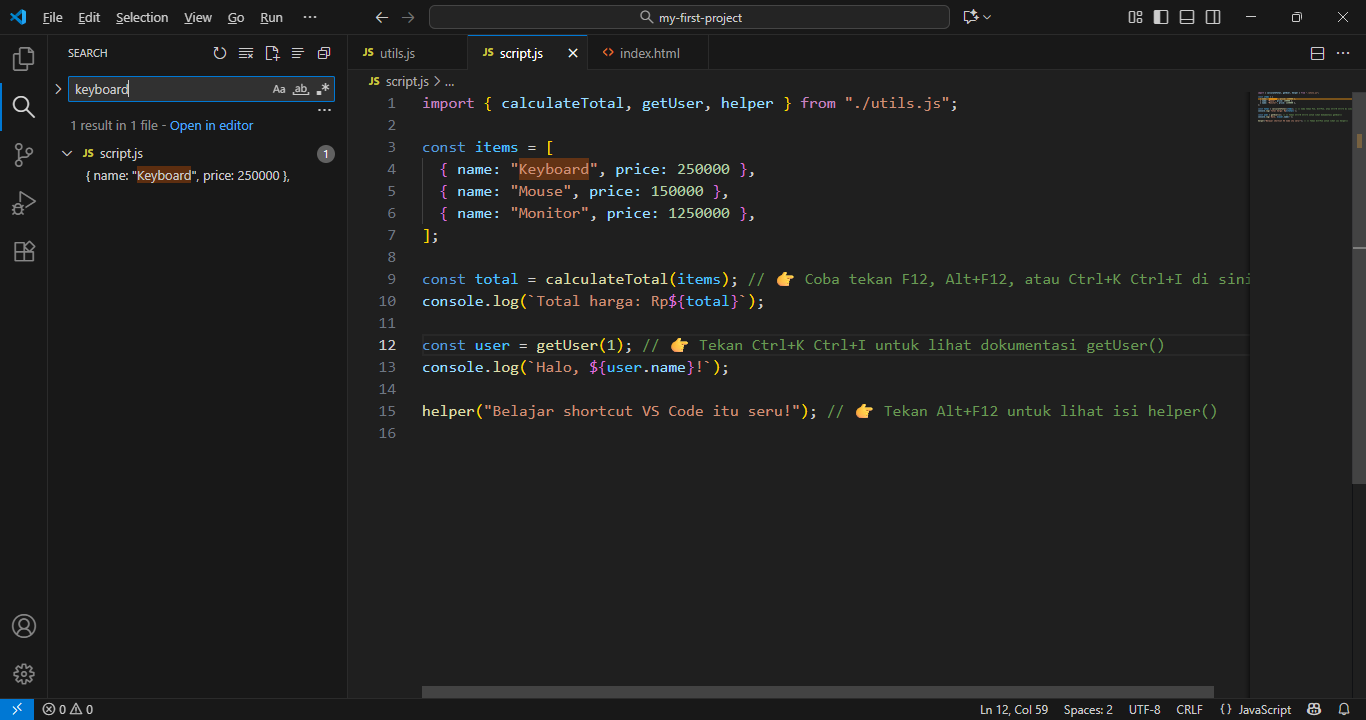Screen dimensions: 1366x720
Task: Clear all search results
Action: [x=246, y=53]
